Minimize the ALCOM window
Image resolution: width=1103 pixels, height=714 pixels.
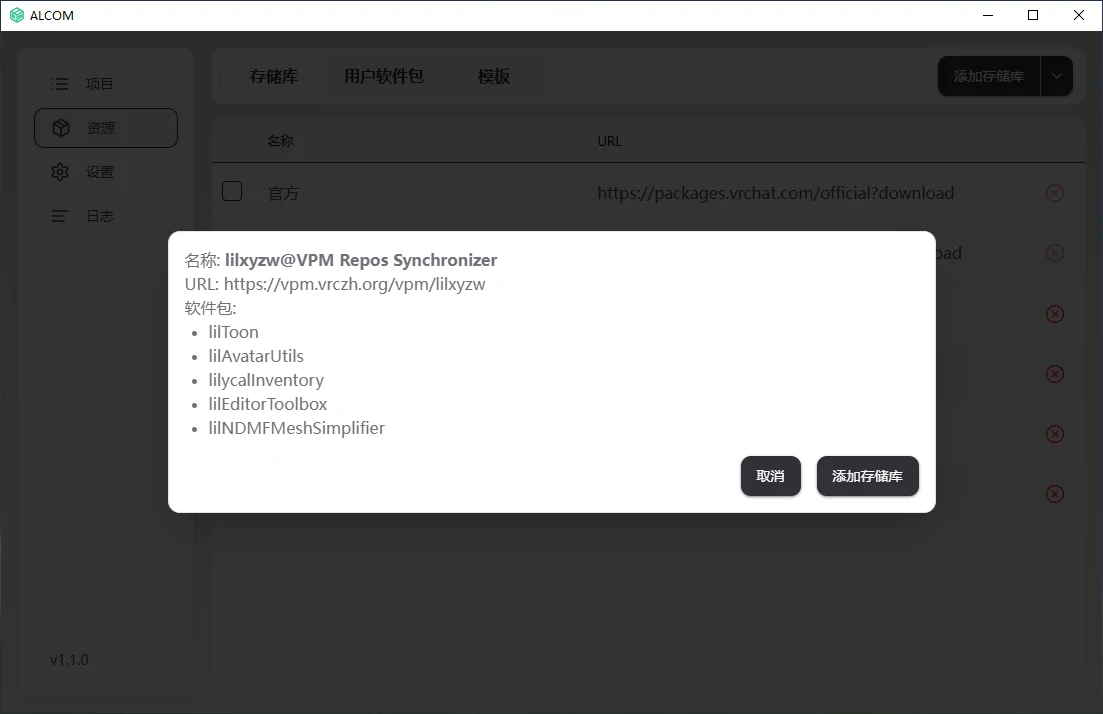click(x=988, y=15)
